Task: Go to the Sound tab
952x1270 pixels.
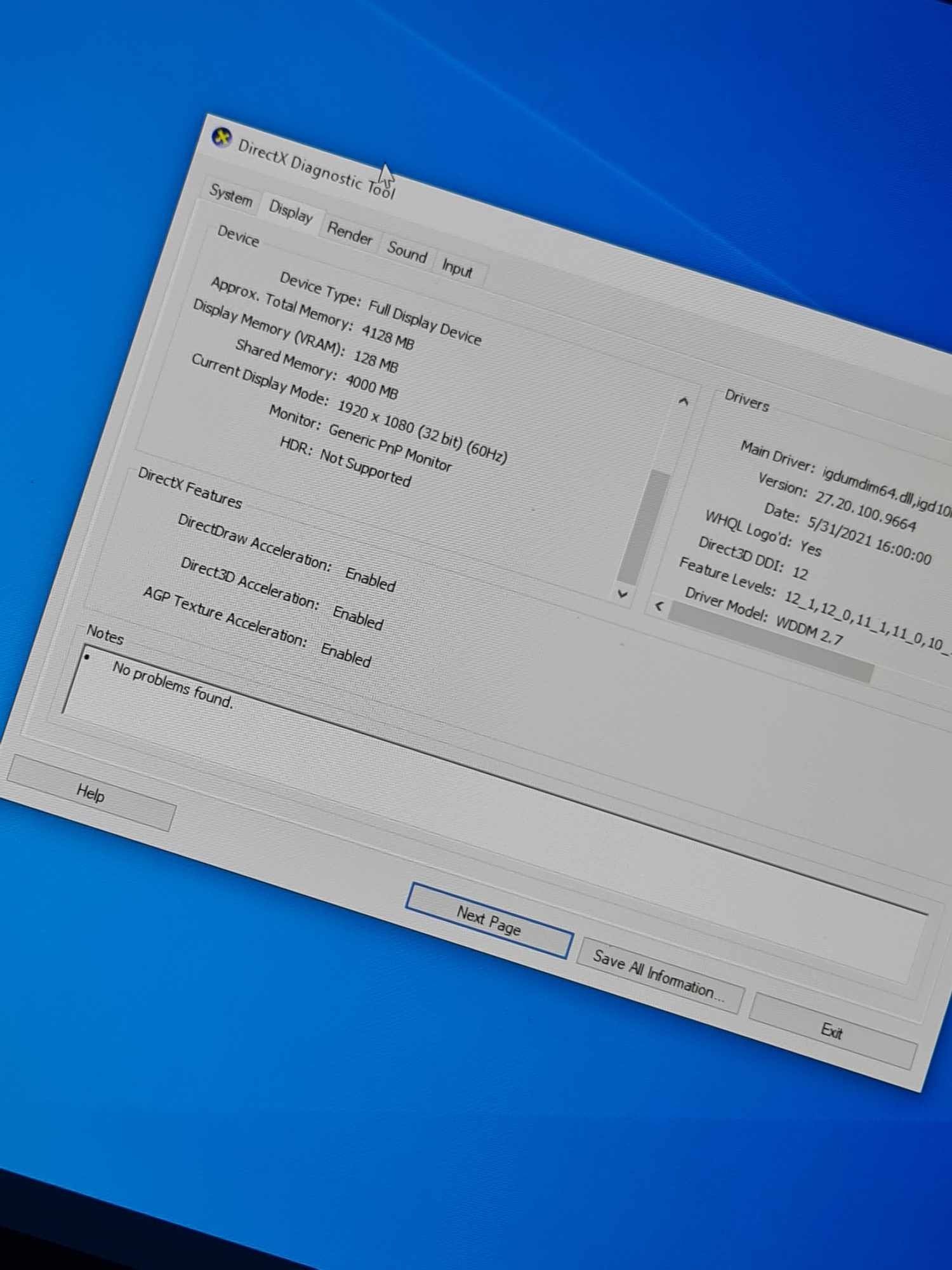Action: coord(407,252)
